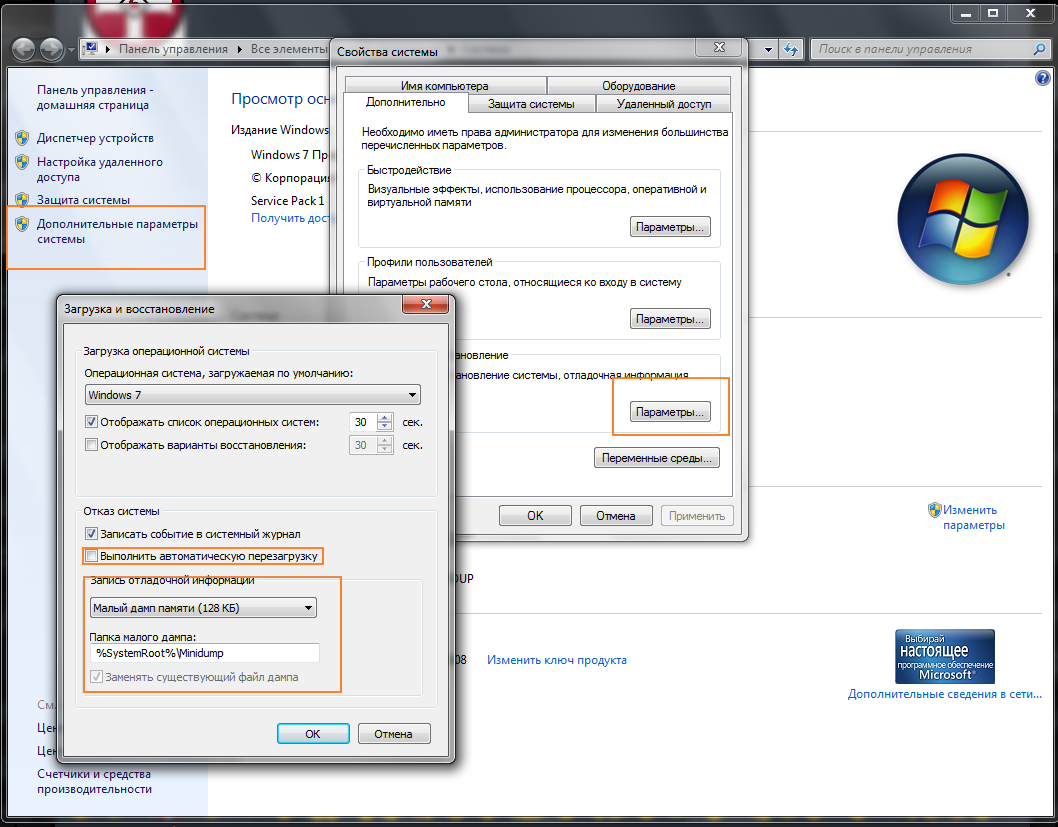
Task: Click shield icon next to Изменить параметры
Action: click(935, 509)
